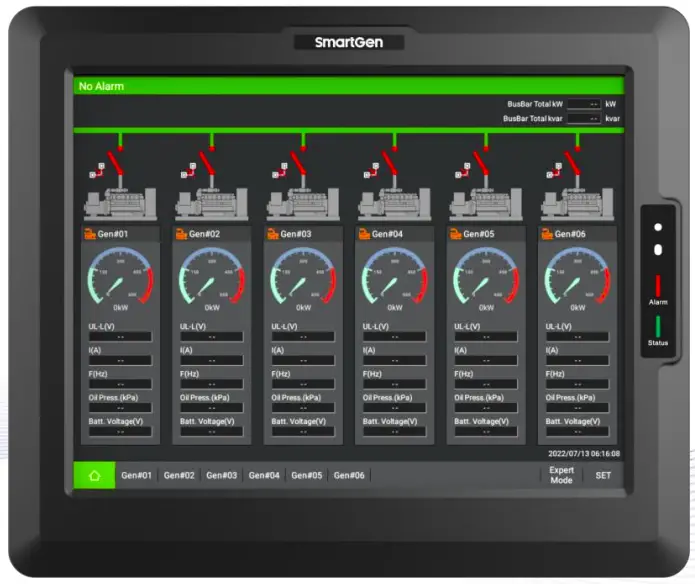
Task: Click the Gen#01 generator engine image
Action: point(120,204)
